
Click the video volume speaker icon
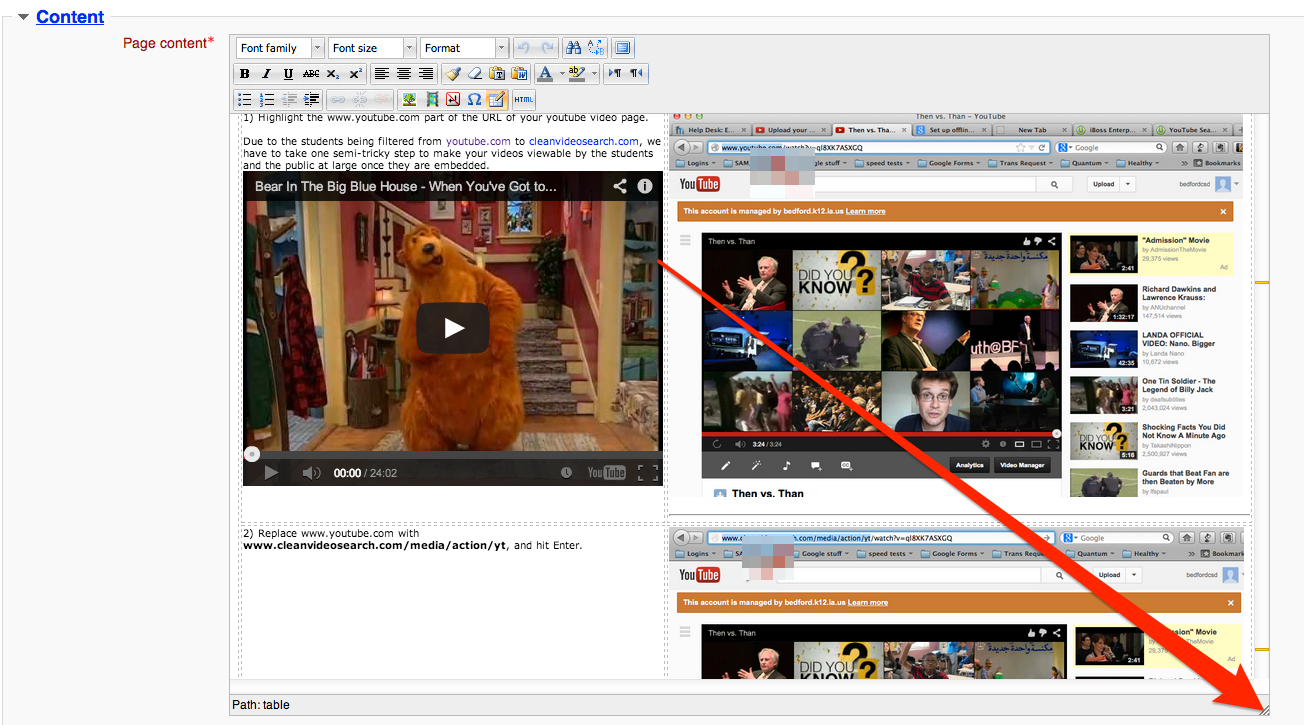(311, 473)
